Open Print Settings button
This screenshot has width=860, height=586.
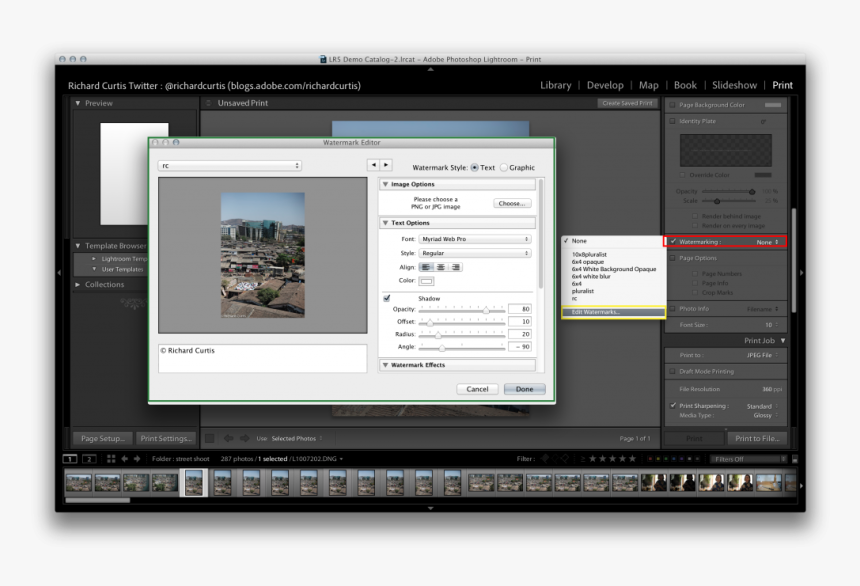[x=166, y=438]
